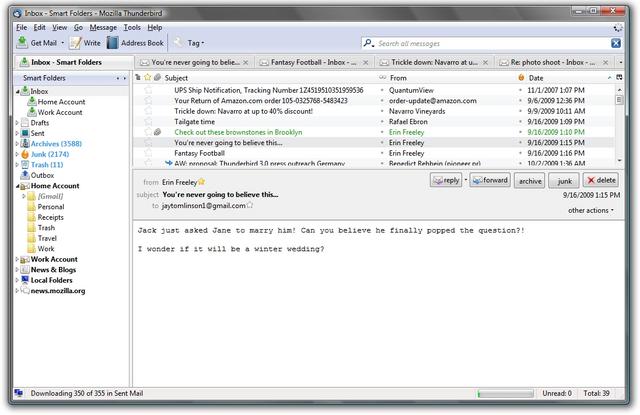
Task: Star the Fantasy Football message
Action: pos(148,153)
